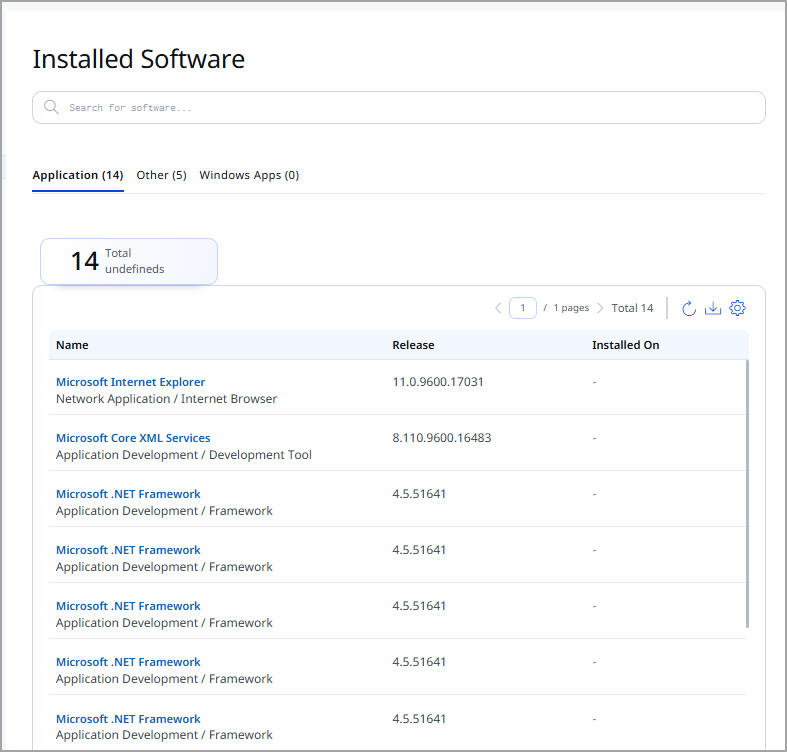Switch to Windows Apps (0) tab
787x752 pixels.
(249, 175)
